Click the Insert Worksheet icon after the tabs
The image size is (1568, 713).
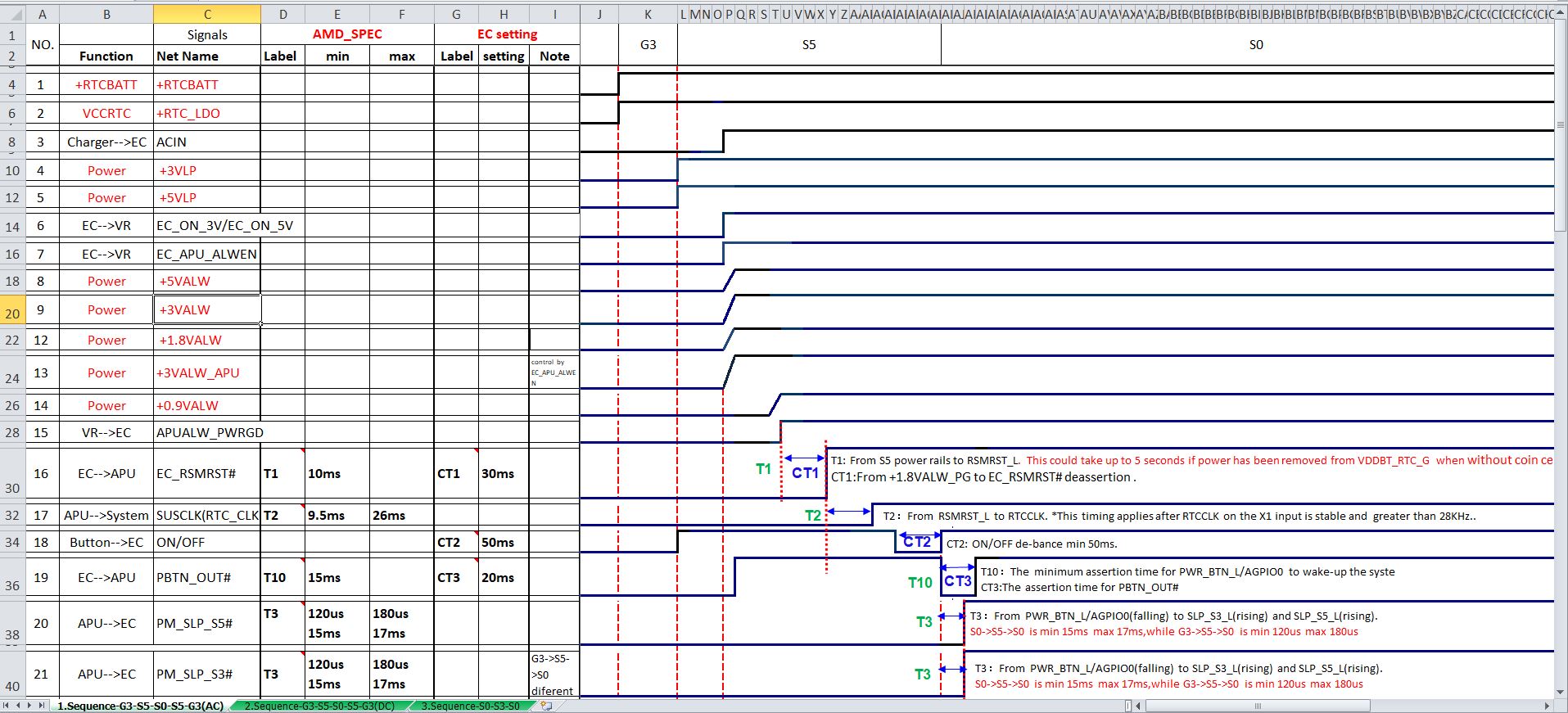click(x=547, y=706)
